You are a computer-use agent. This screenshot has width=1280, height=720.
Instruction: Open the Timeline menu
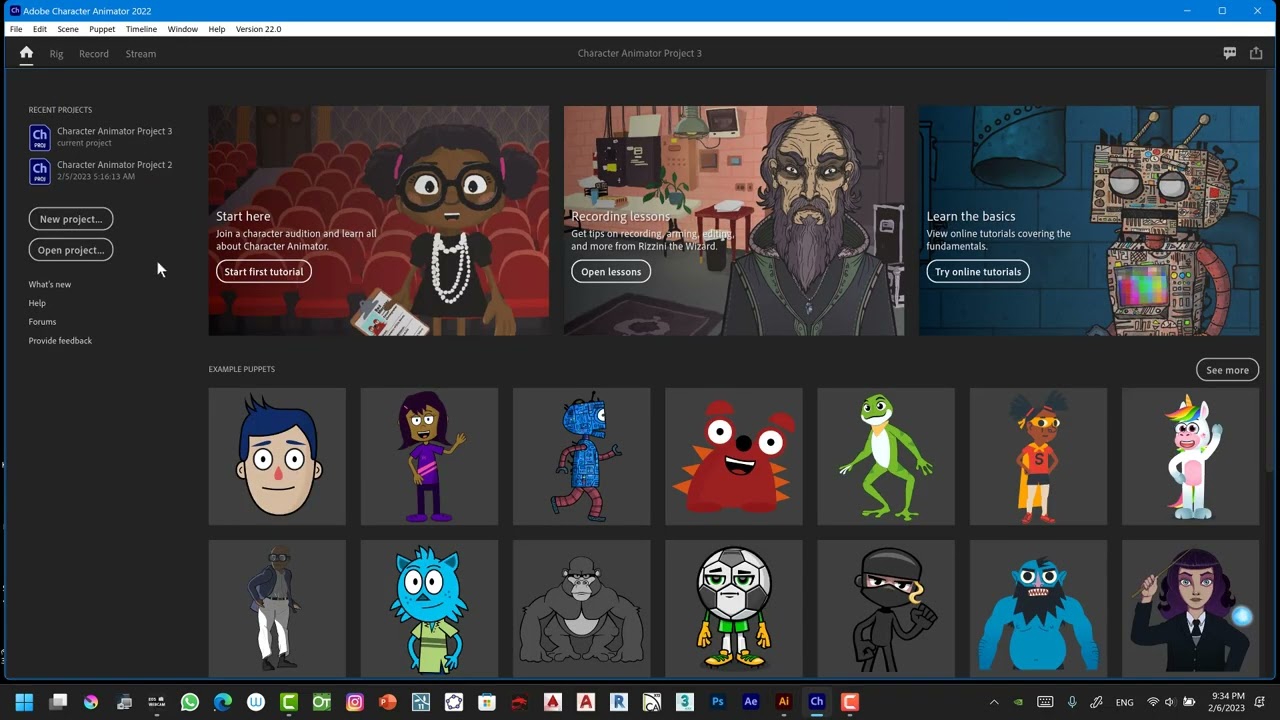point(141,29)
